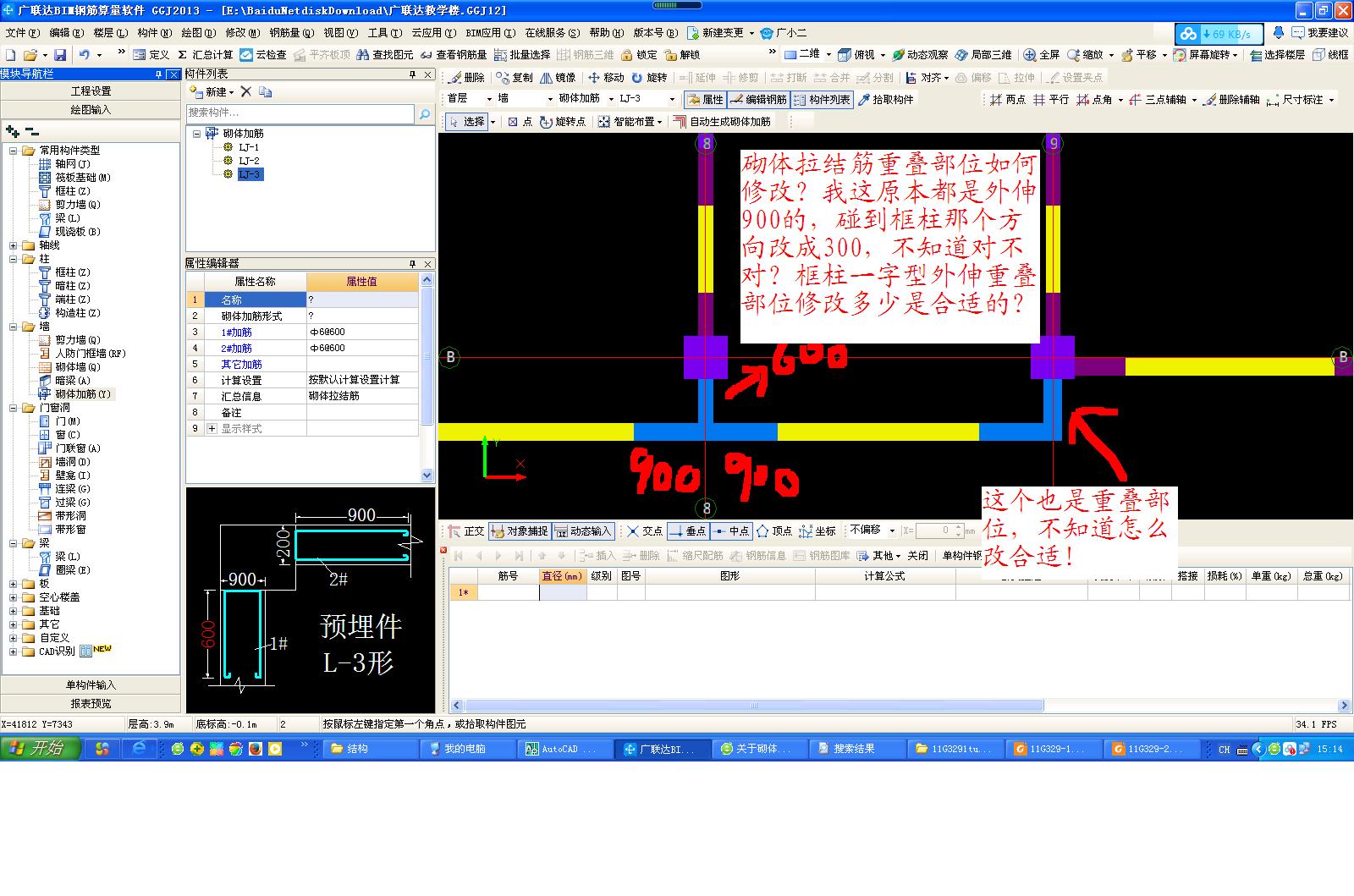Open 选择楼层 floor selection
This screenshot has width=1354, height=896.
(x=1277, y=54)
